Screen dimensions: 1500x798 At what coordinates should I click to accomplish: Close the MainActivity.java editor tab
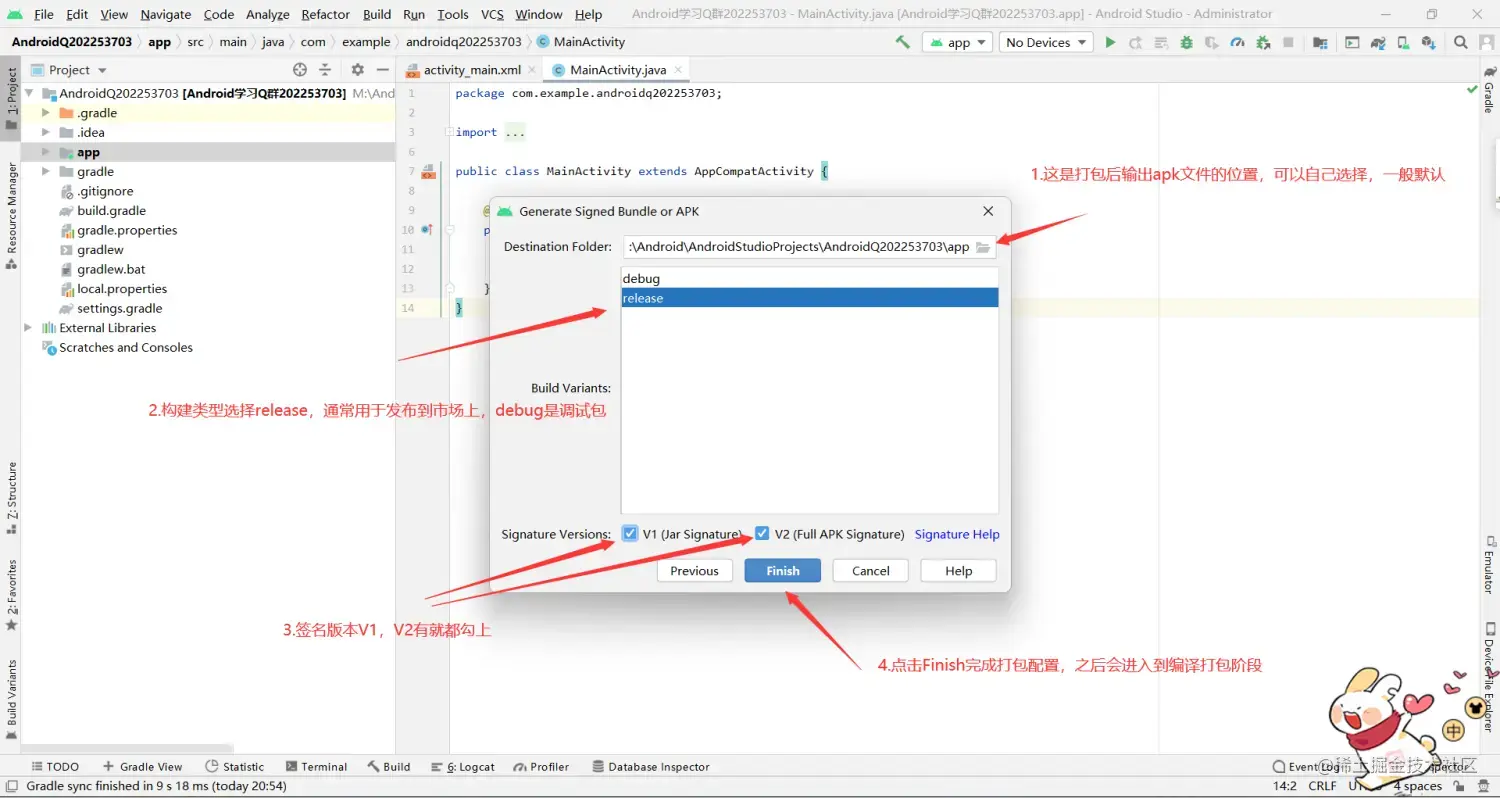click(x=678, y=69)
